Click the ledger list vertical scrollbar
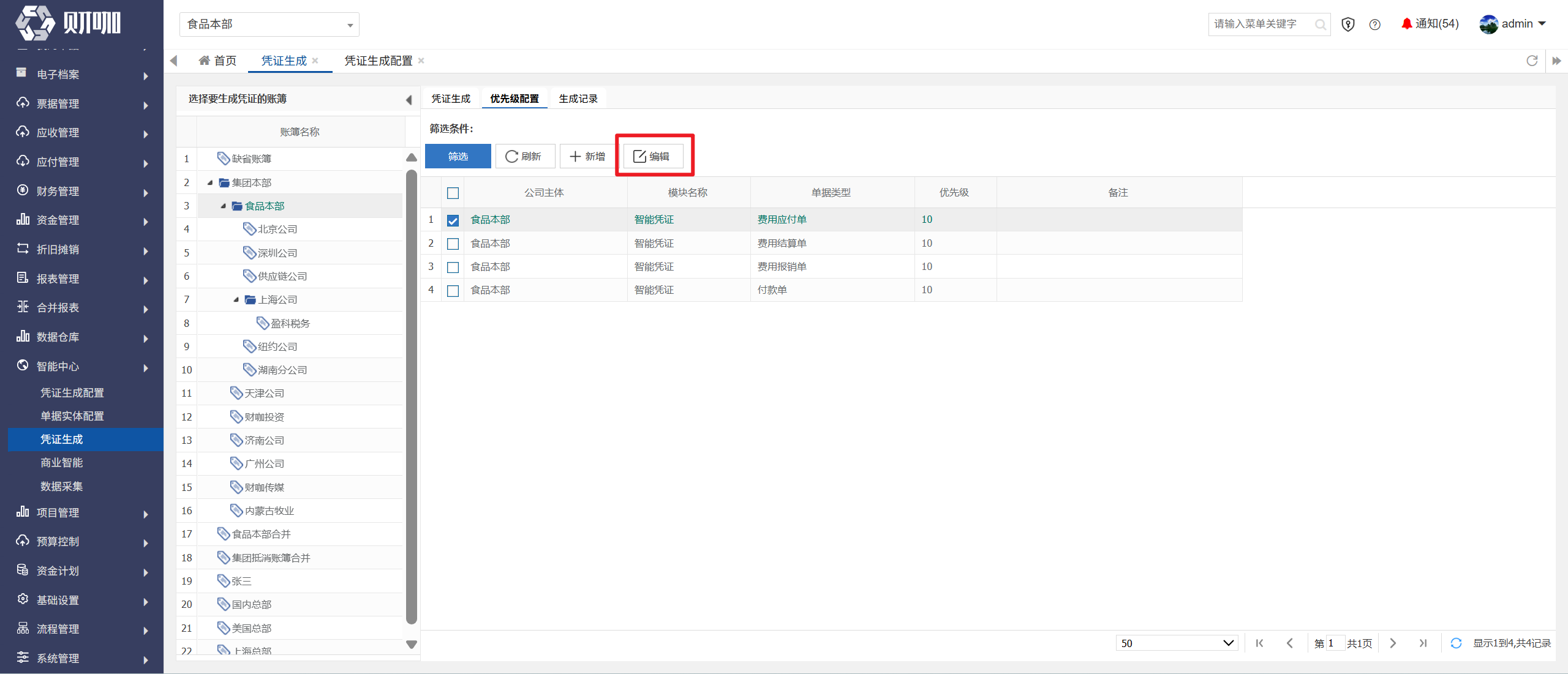 click(x=412, y=398)
